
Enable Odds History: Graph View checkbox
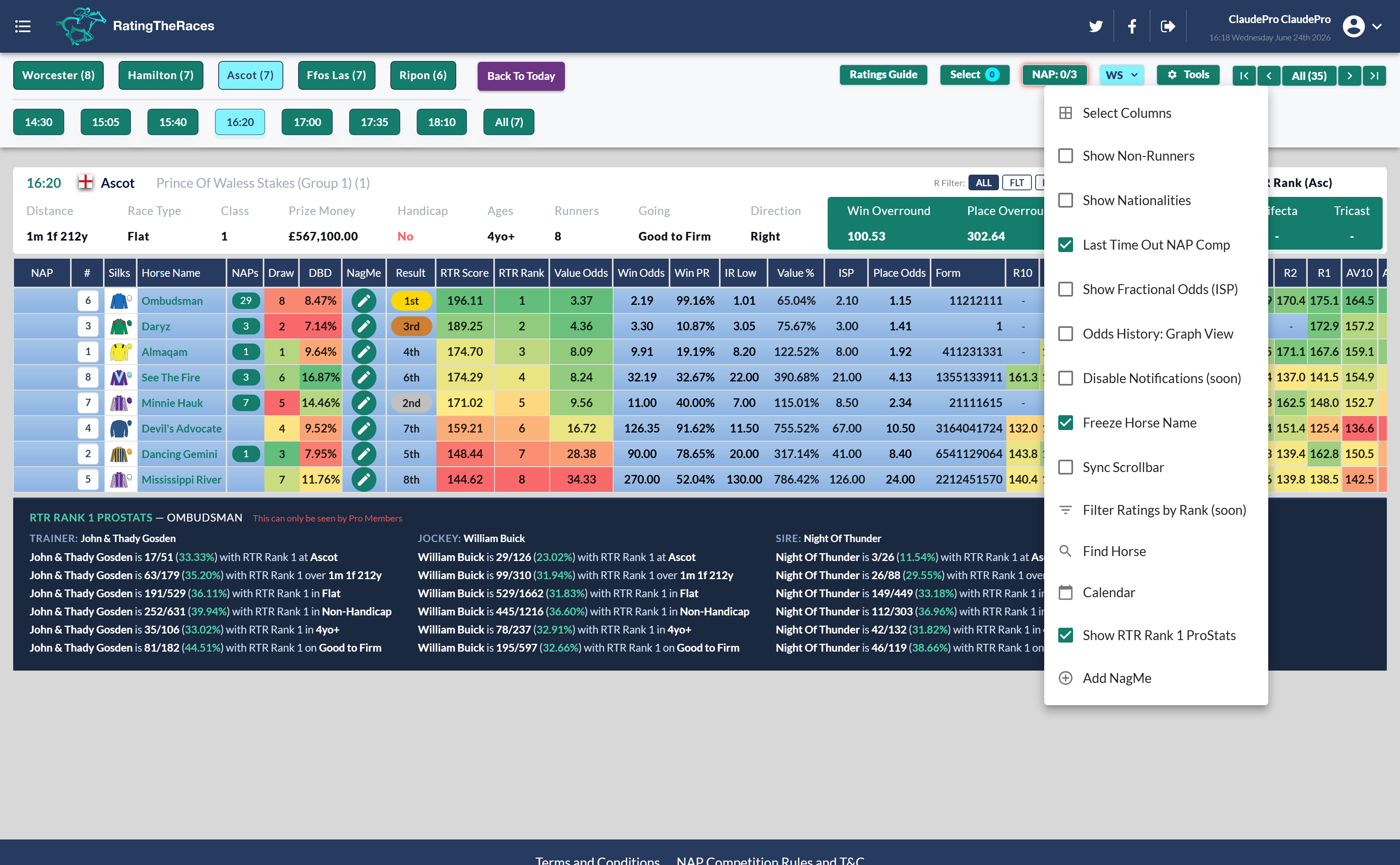(x=1065, y=334)
